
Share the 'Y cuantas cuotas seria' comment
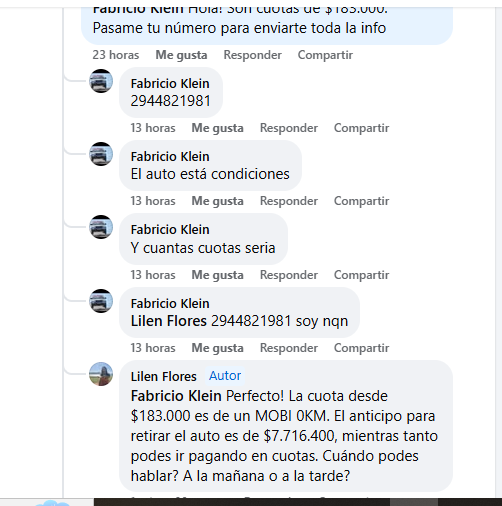(361, 275)
